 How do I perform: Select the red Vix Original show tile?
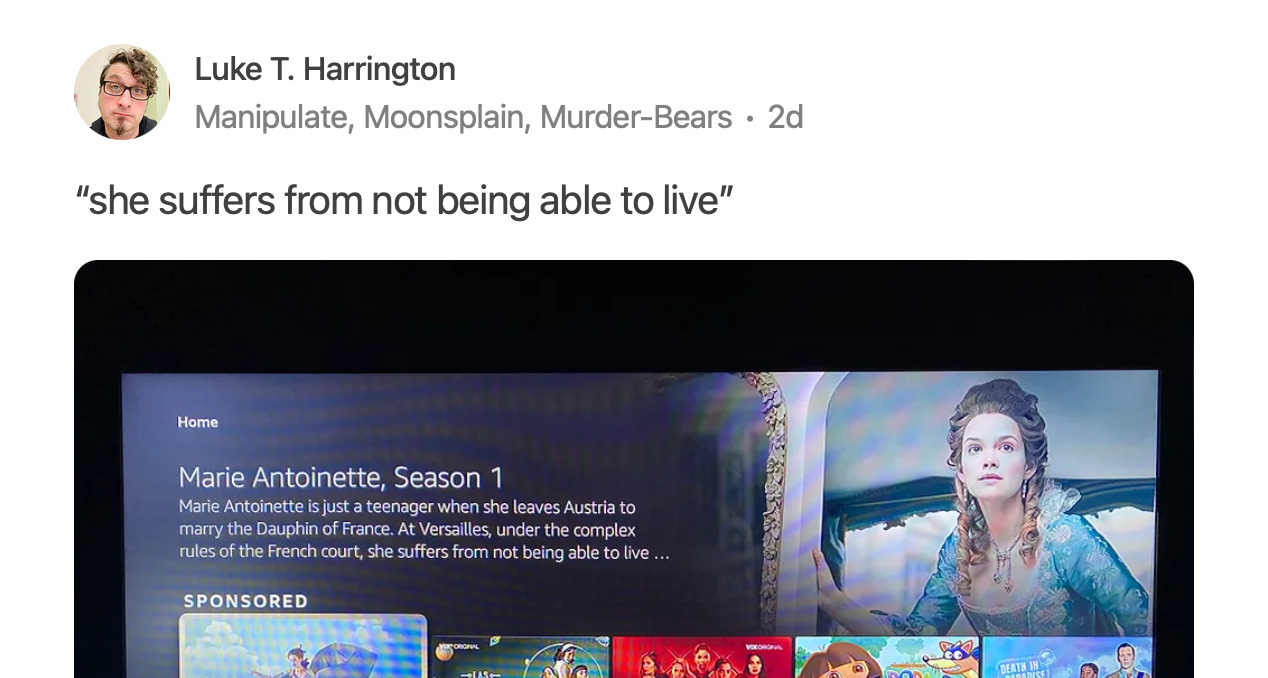pyautogui.click(x=702, y=657)
